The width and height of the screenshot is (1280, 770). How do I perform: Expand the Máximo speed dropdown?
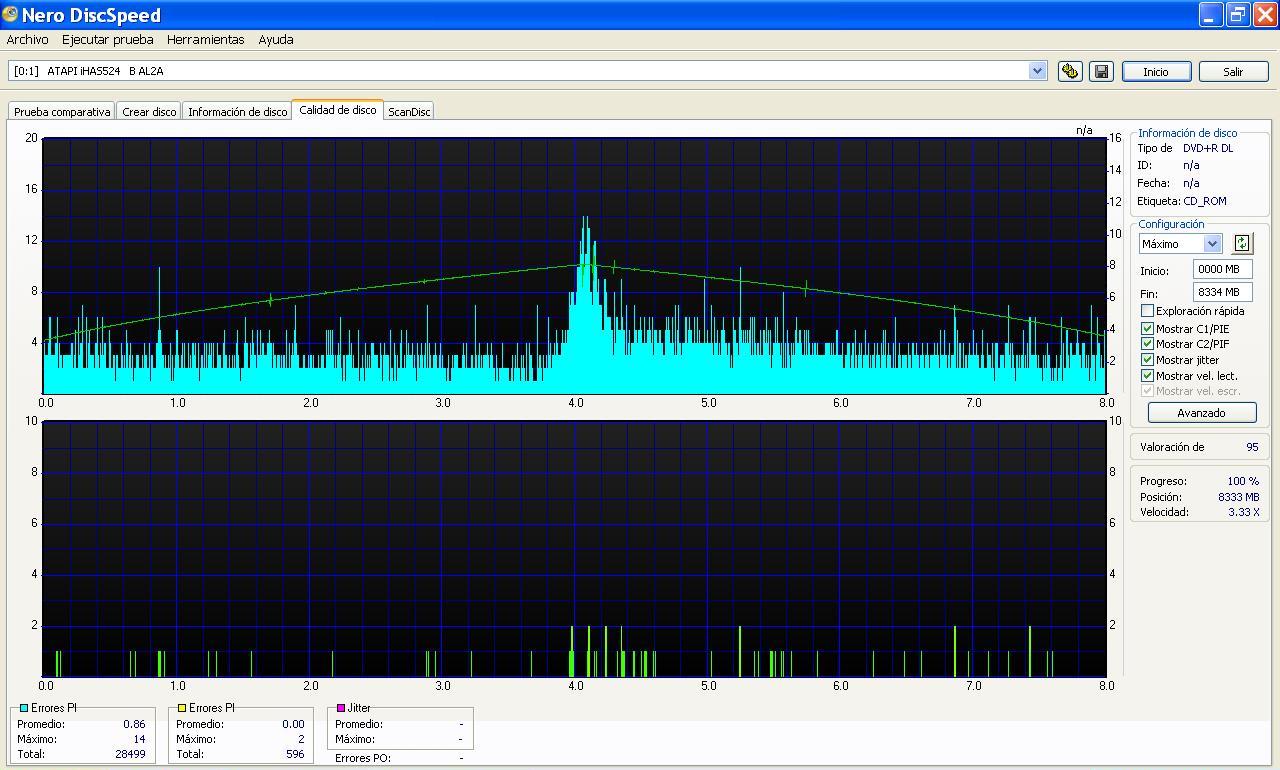tap(1212, 244)
